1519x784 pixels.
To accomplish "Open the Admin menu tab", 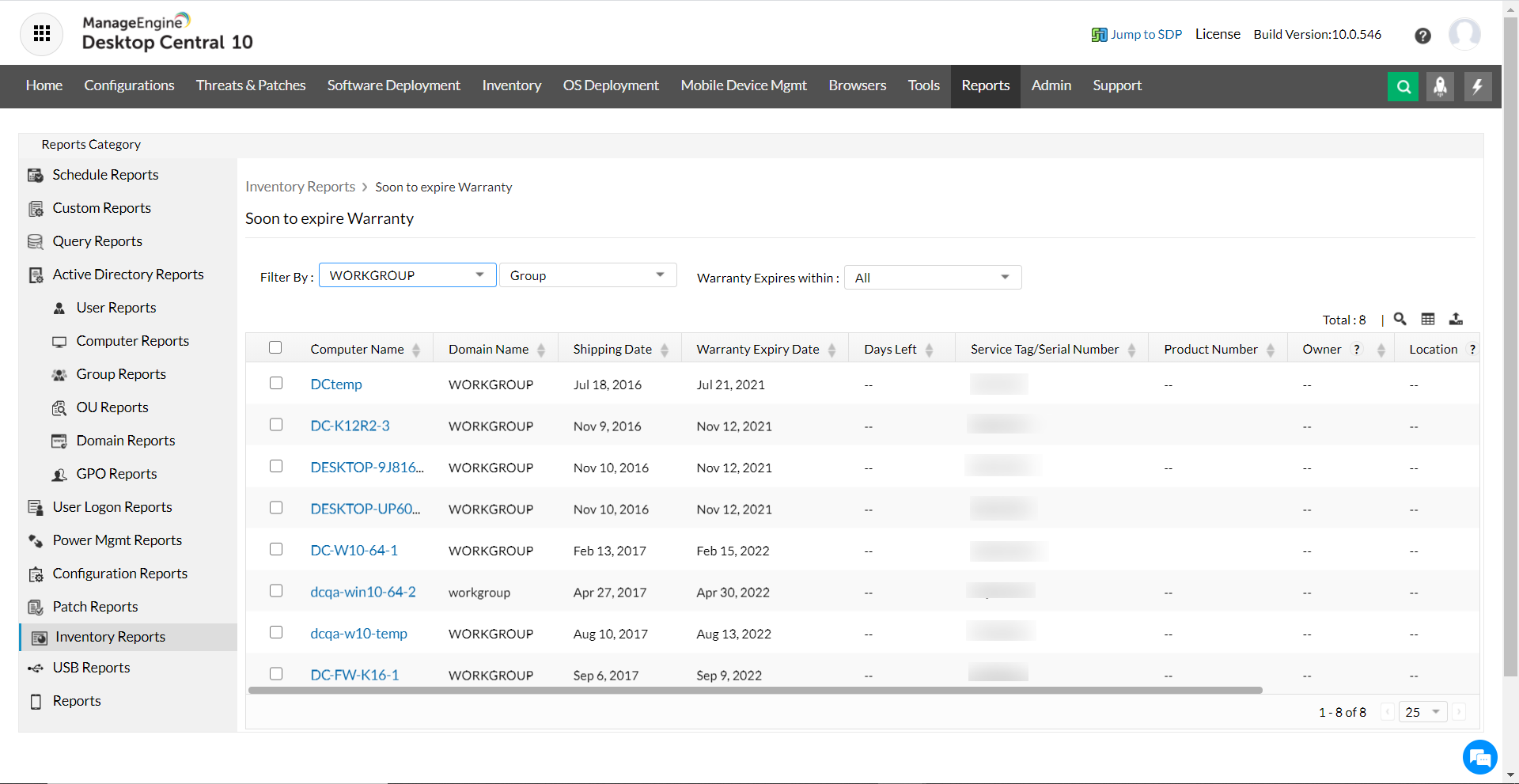I will click(1051, 85).
